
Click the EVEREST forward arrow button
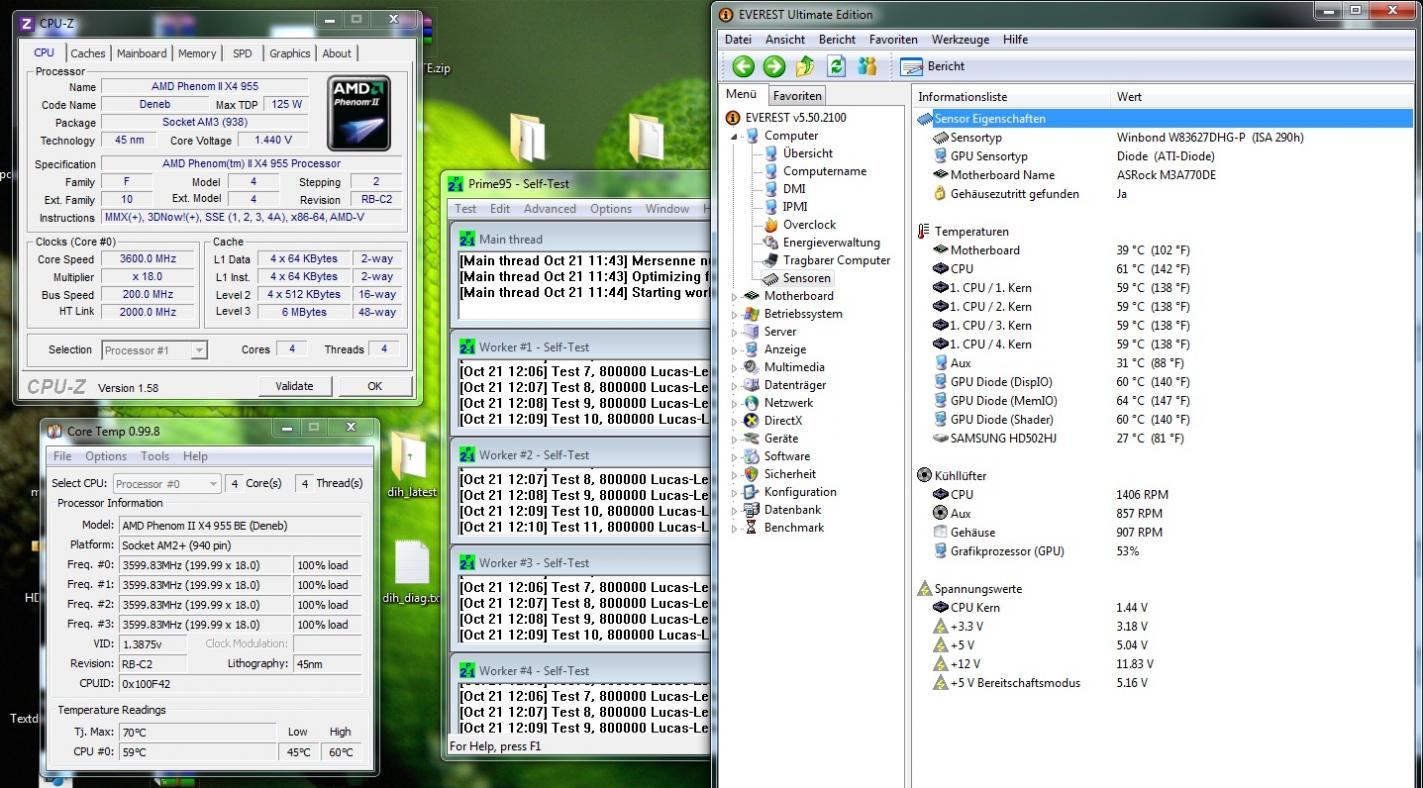[x=774, y=66]
